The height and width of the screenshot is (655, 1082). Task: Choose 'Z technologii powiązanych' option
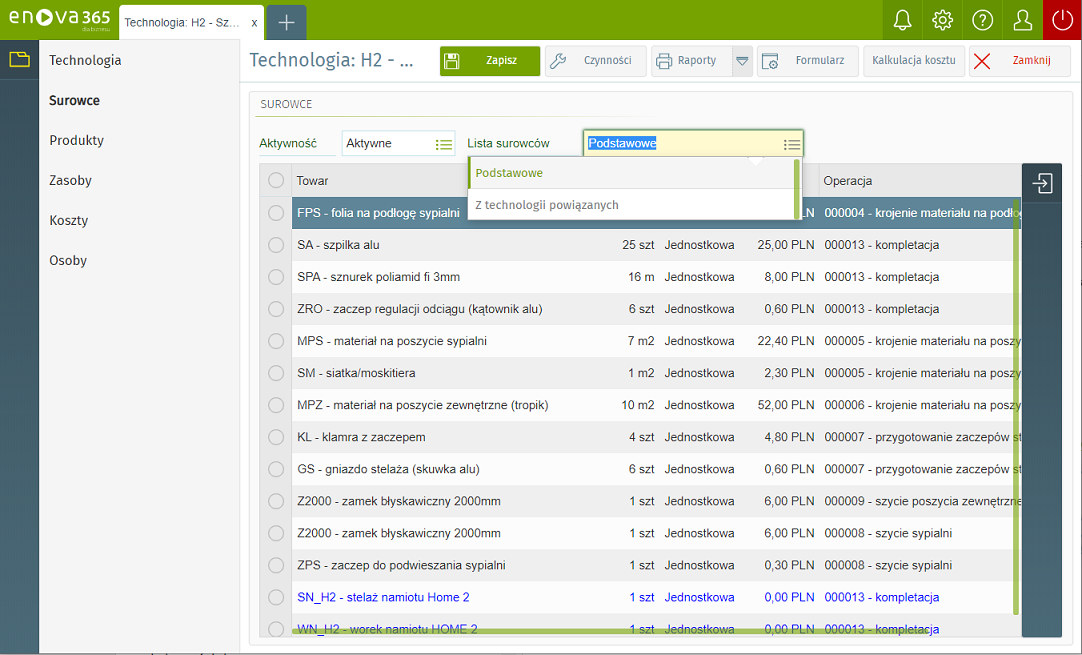[x=547, y=205]
